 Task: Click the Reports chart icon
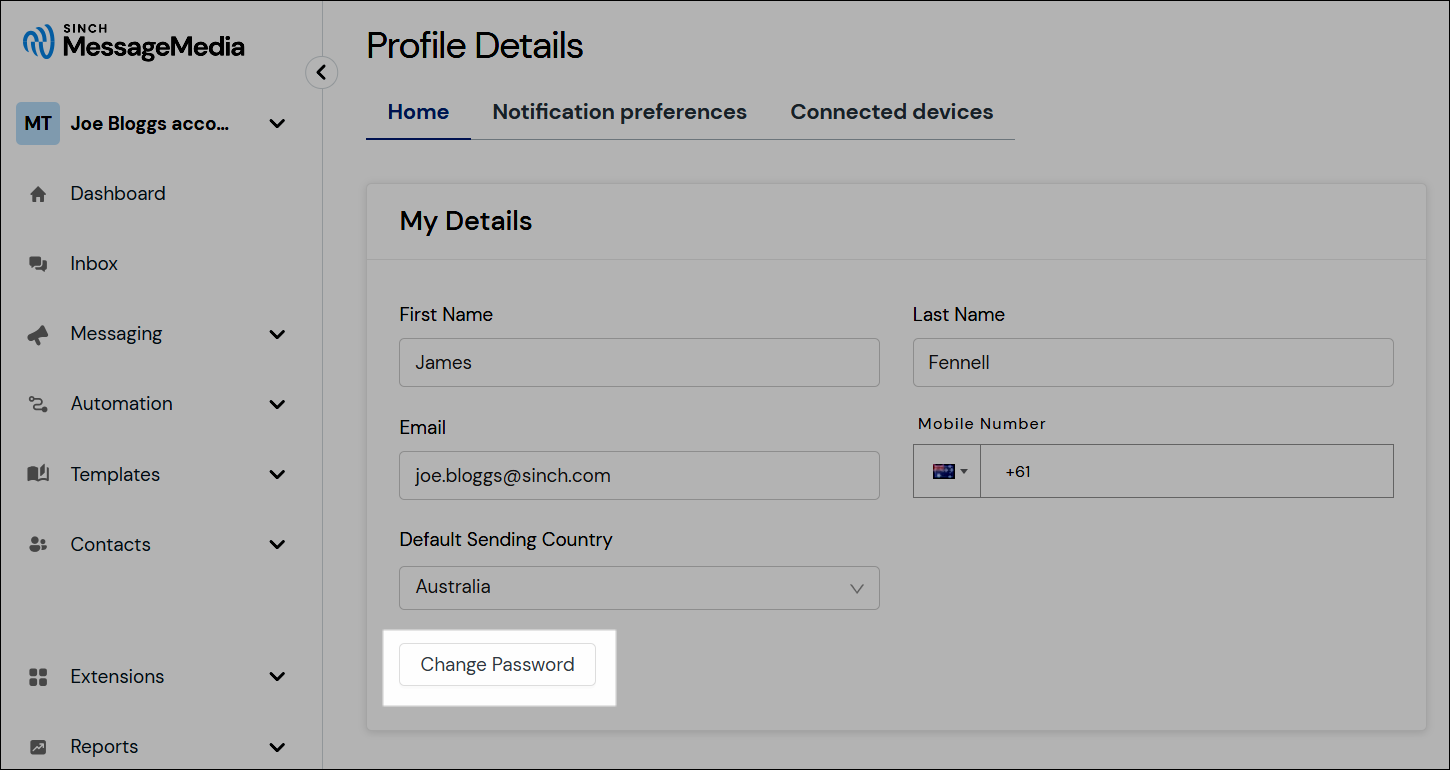pyautogui.click(x=38, y=747)
